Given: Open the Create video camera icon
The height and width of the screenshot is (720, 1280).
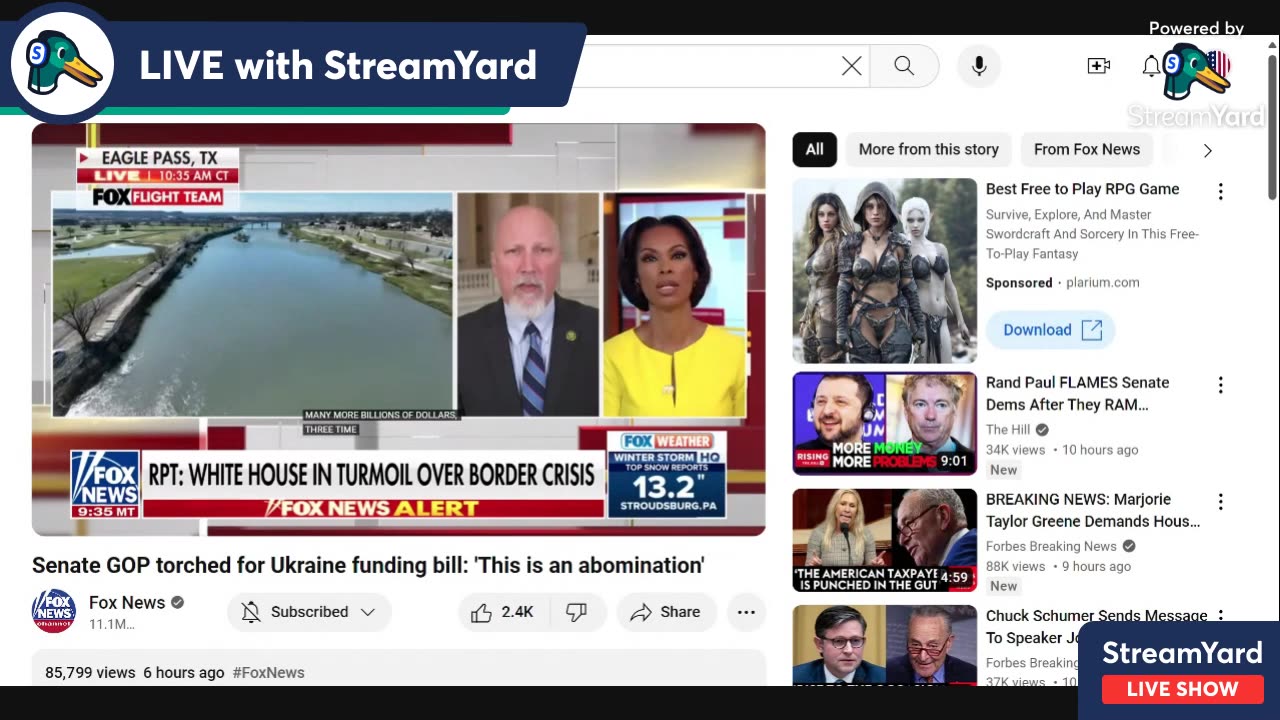Looking at the screenshot, I should point(1098,66).
